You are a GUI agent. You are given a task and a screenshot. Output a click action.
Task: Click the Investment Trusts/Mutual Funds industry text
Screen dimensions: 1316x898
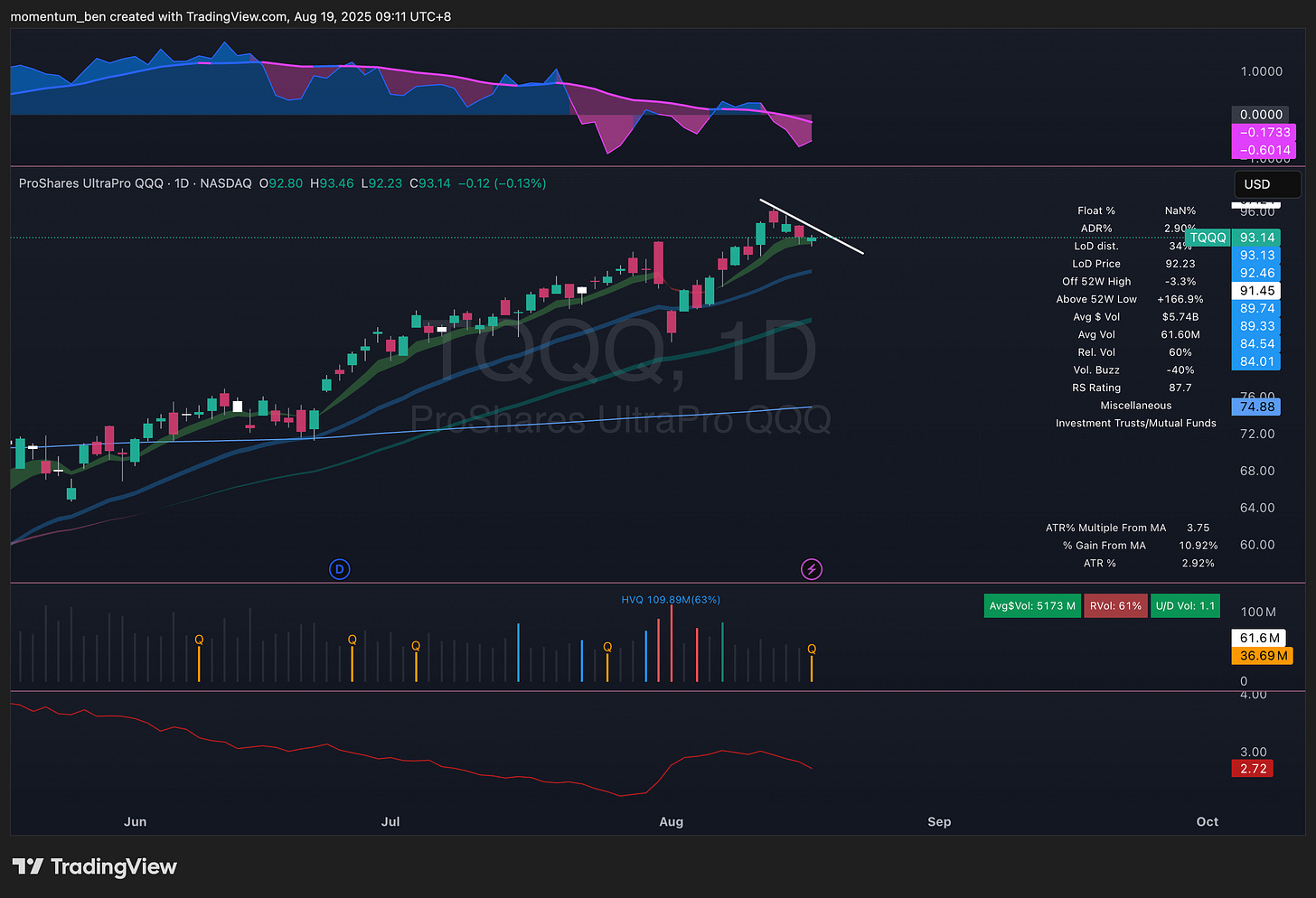pyautogui.click(x=1136, y=423)
